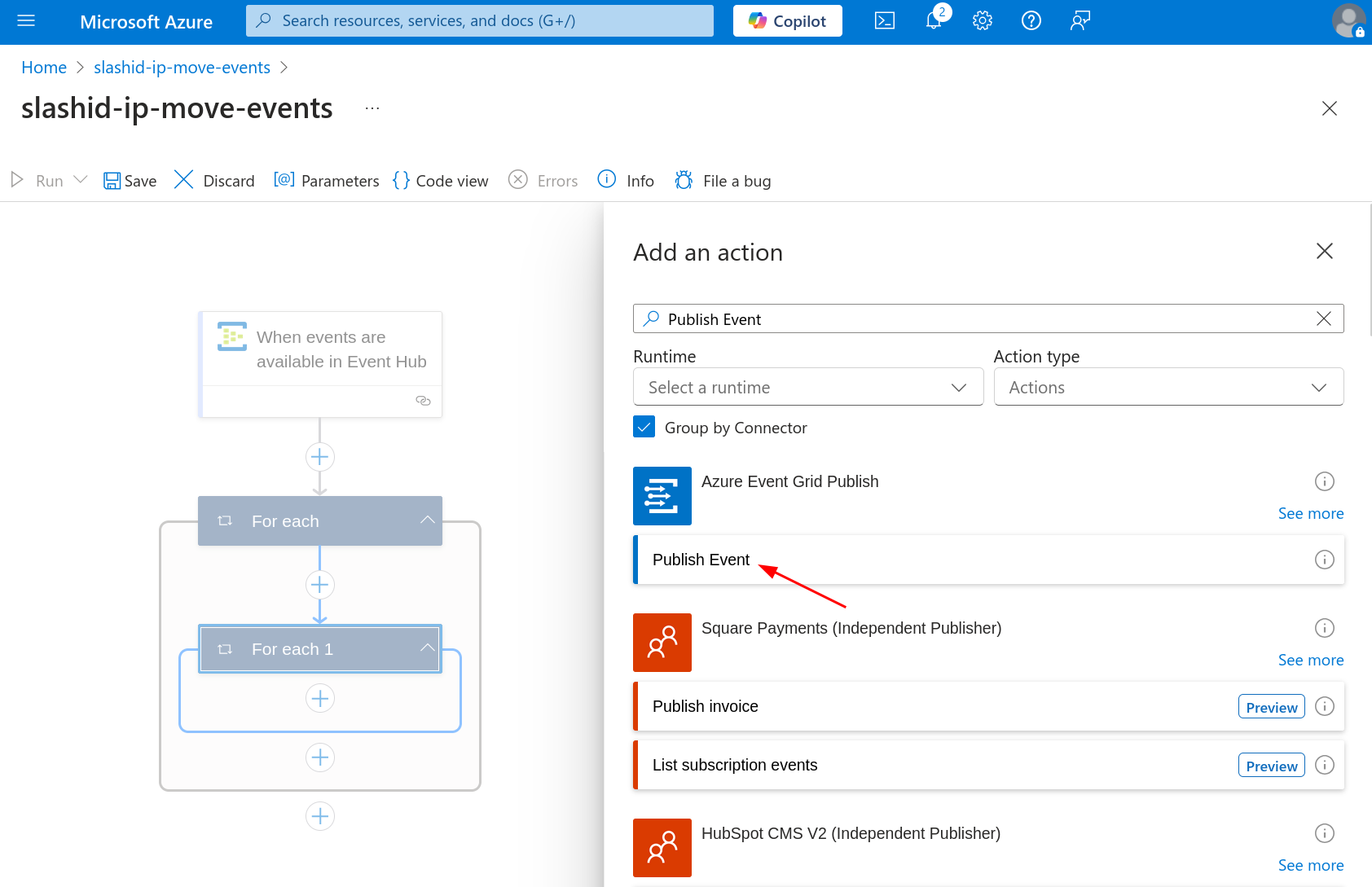
Task: Switch to Code view
Action: (440, 180)
